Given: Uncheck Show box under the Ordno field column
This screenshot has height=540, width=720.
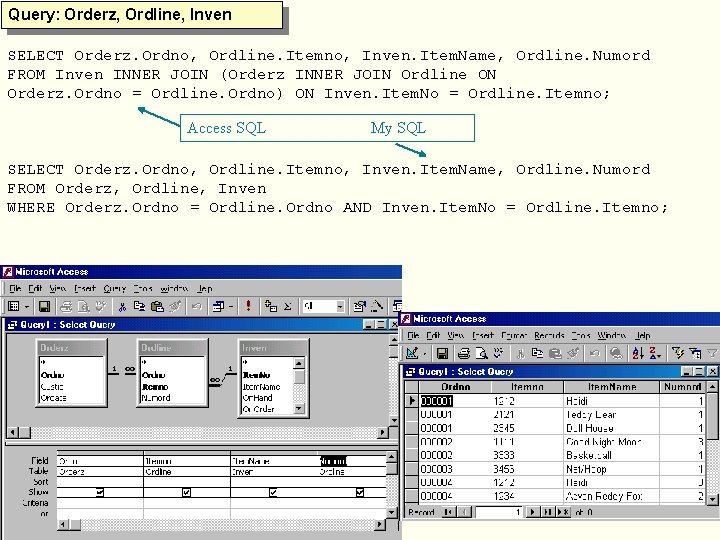Looking at the screenshot, I should [x=100, y=492].
